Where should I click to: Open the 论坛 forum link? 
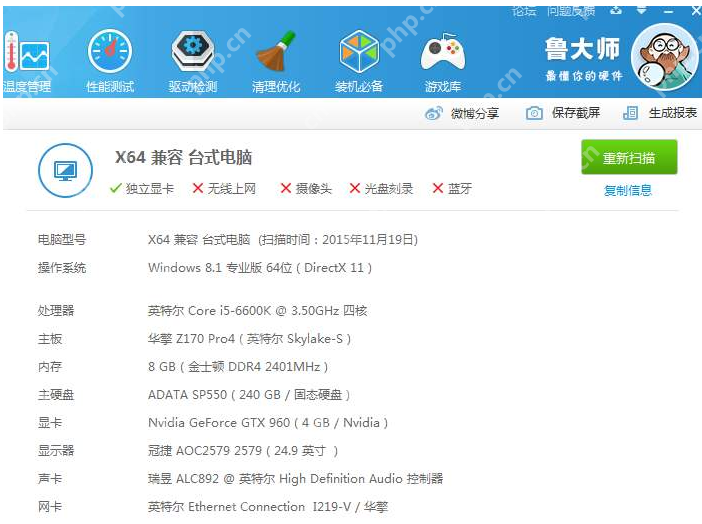pyautogui.click(x=524, y=11)
